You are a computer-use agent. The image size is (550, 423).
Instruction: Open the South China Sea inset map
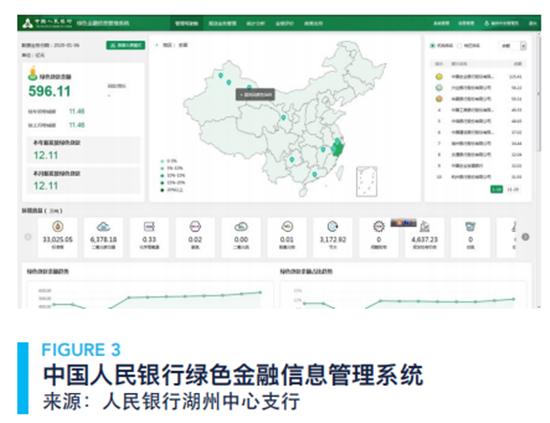pyautogui.click(x=367, y=181)
